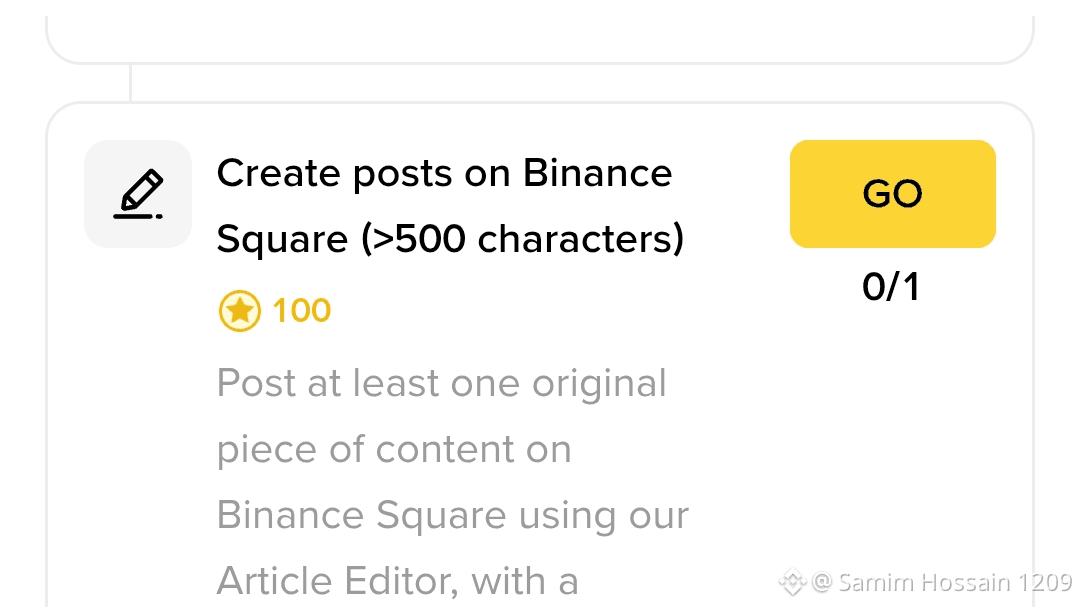Select the 'Article Editor, with a' text
Viewport: 1080px width, 607px height.
[x=397, y=580]
